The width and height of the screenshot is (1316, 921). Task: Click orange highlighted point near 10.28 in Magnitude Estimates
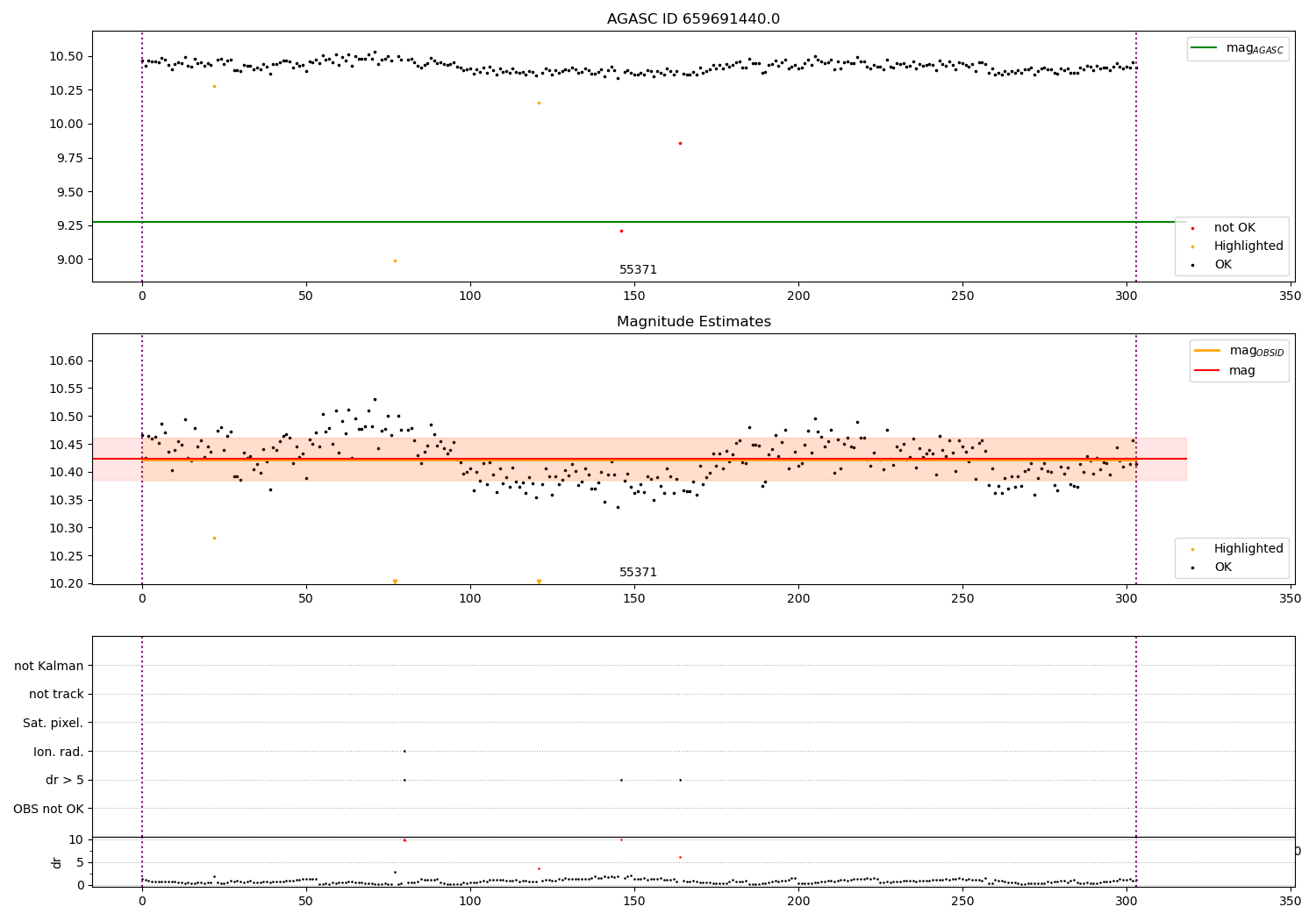click(214, 538)
